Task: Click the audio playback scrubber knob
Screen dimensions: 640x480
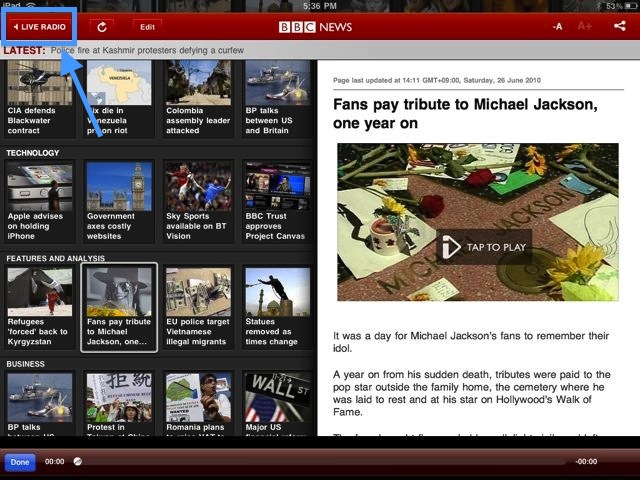Action: point(78,462)
